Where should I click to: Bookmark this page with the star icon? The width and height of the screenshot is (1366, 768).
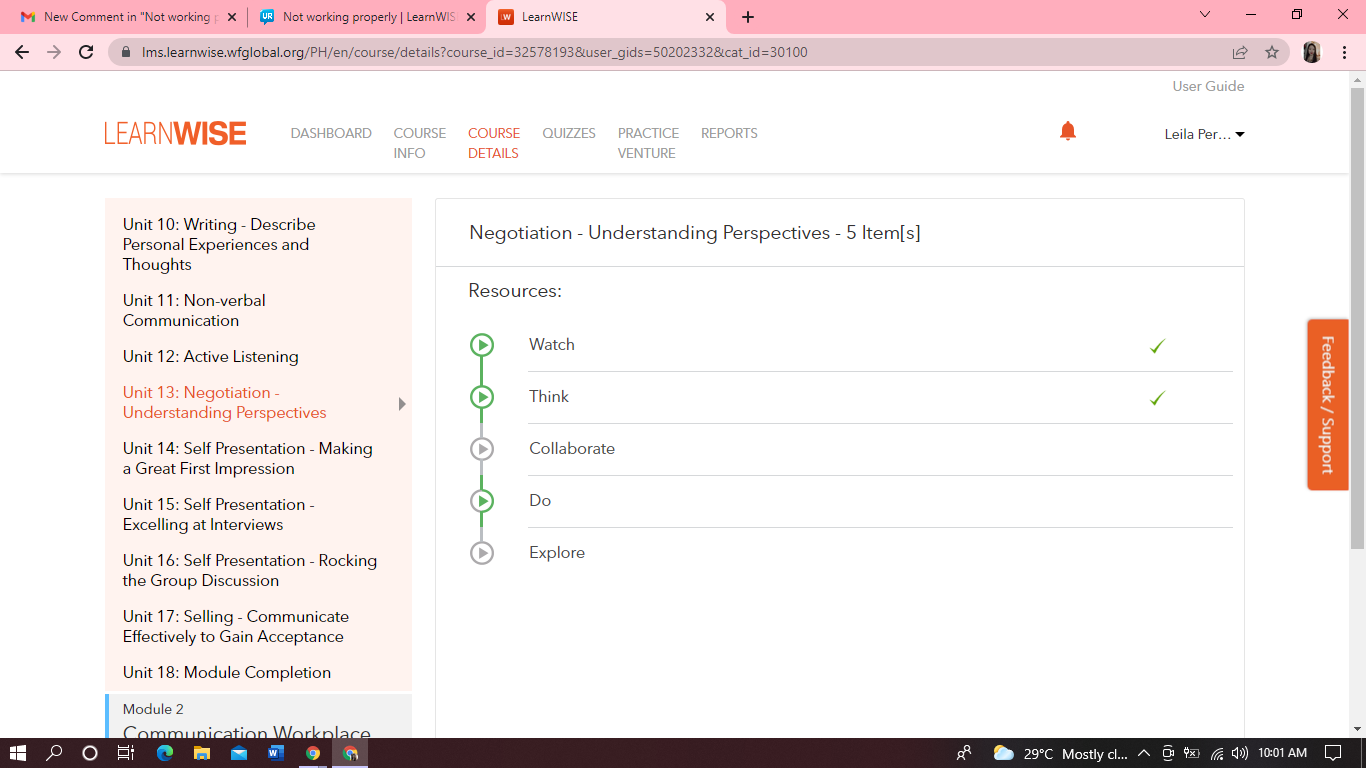tap(1271, 52)
